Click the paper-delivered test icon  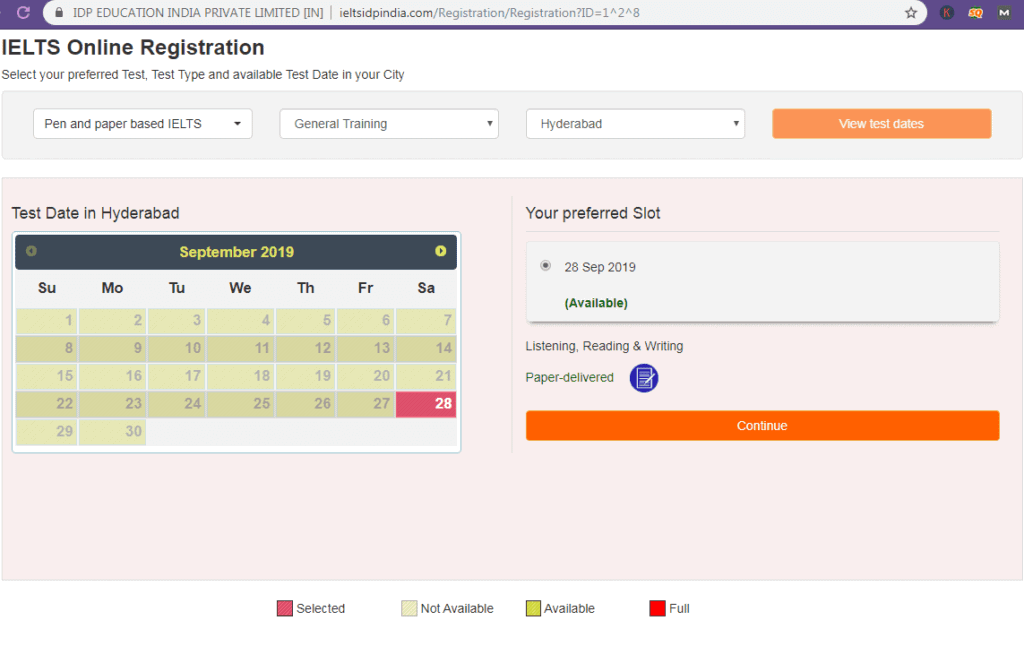pyautogui.click(x=644, y=378)
